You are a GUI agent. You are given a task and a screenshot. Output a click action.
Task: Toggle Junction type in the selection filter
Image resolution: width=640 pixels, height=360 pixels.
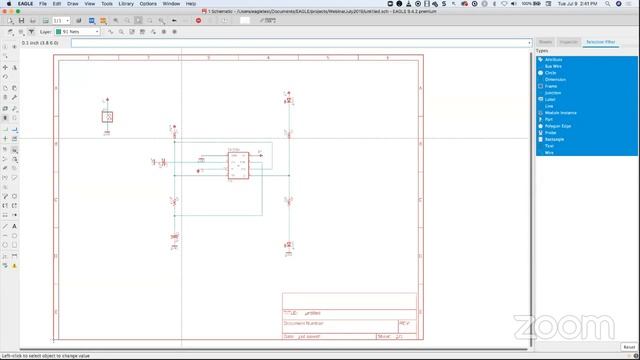click(587, 93)
